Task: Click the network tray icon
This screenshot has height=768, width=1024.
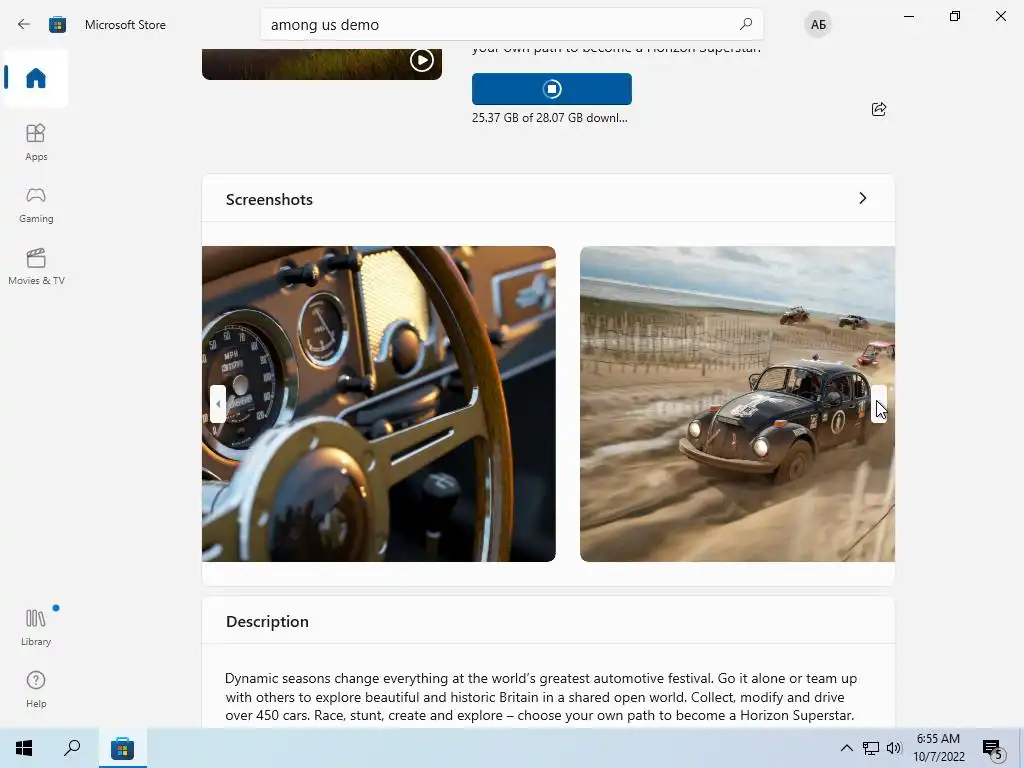Action: (871, 748)
